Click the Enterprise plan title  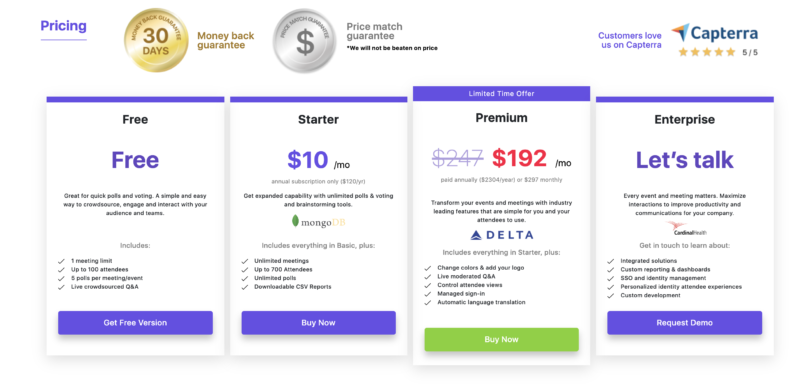pyautogui.click(x=684, y=120)
